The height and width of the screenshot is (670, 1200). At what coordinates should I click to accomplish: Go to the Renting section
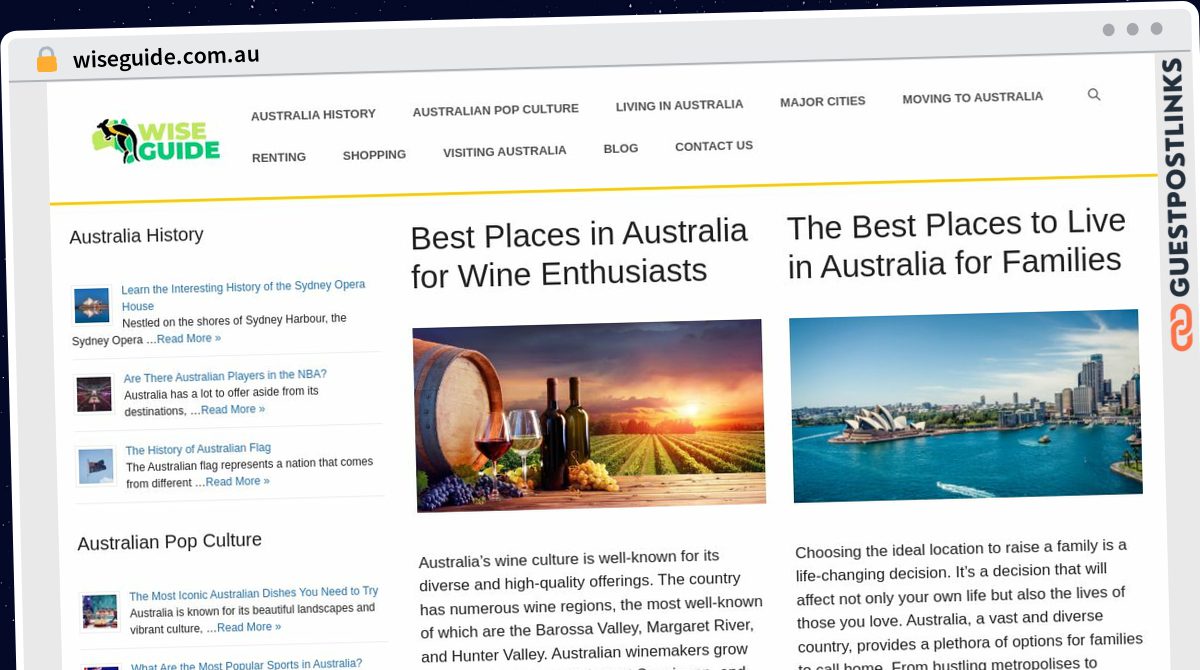coord(279,157)
